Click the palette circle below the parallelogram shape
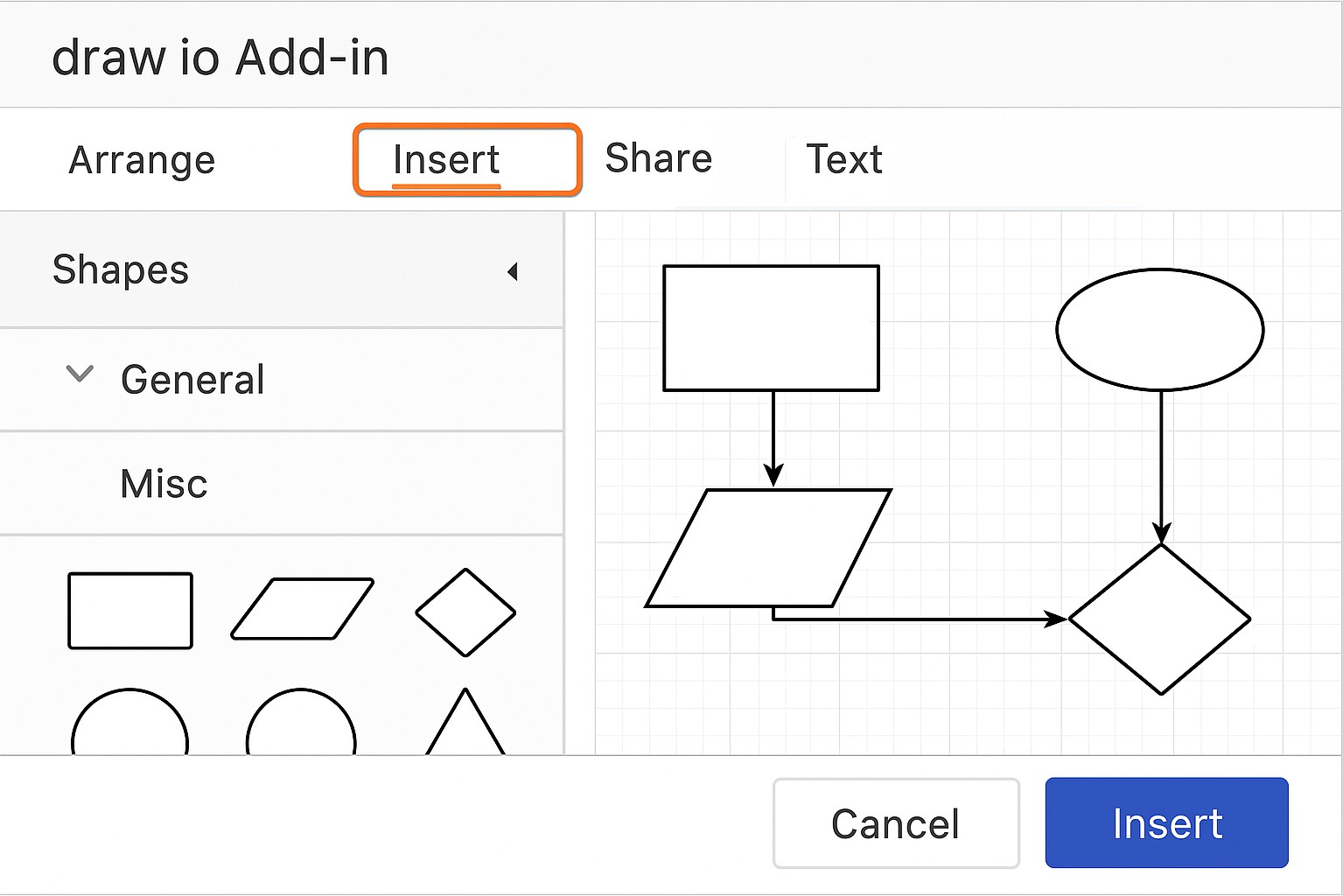Viewport: 1343px width, 896px height. click(301, 726)
